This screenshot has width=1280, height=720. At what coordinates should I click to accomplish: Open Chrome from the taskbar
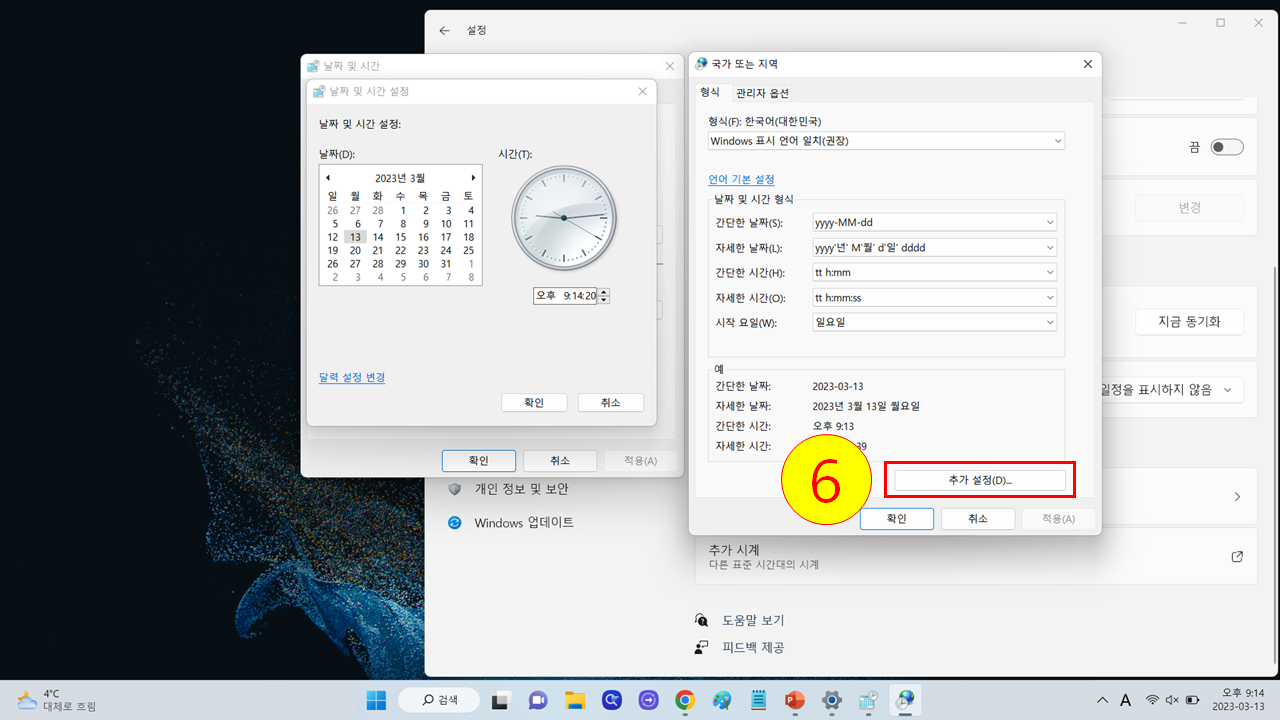point(684,700)
